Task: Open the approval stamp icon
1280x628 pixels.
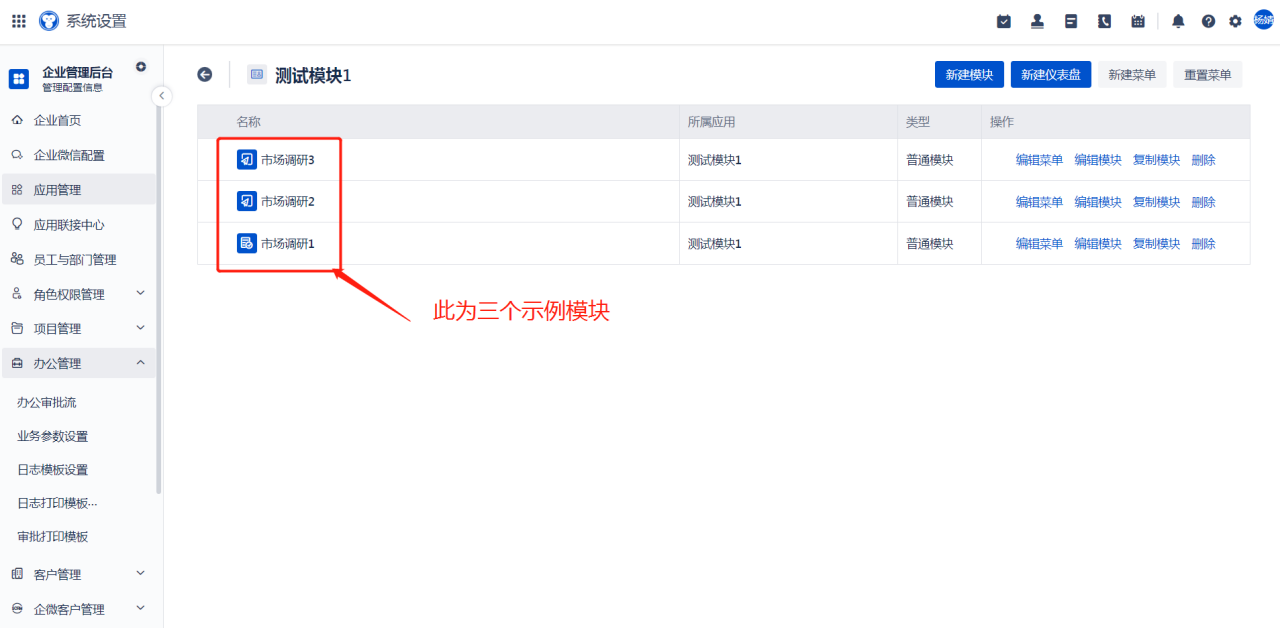Action: click(x=1037, y=21)
